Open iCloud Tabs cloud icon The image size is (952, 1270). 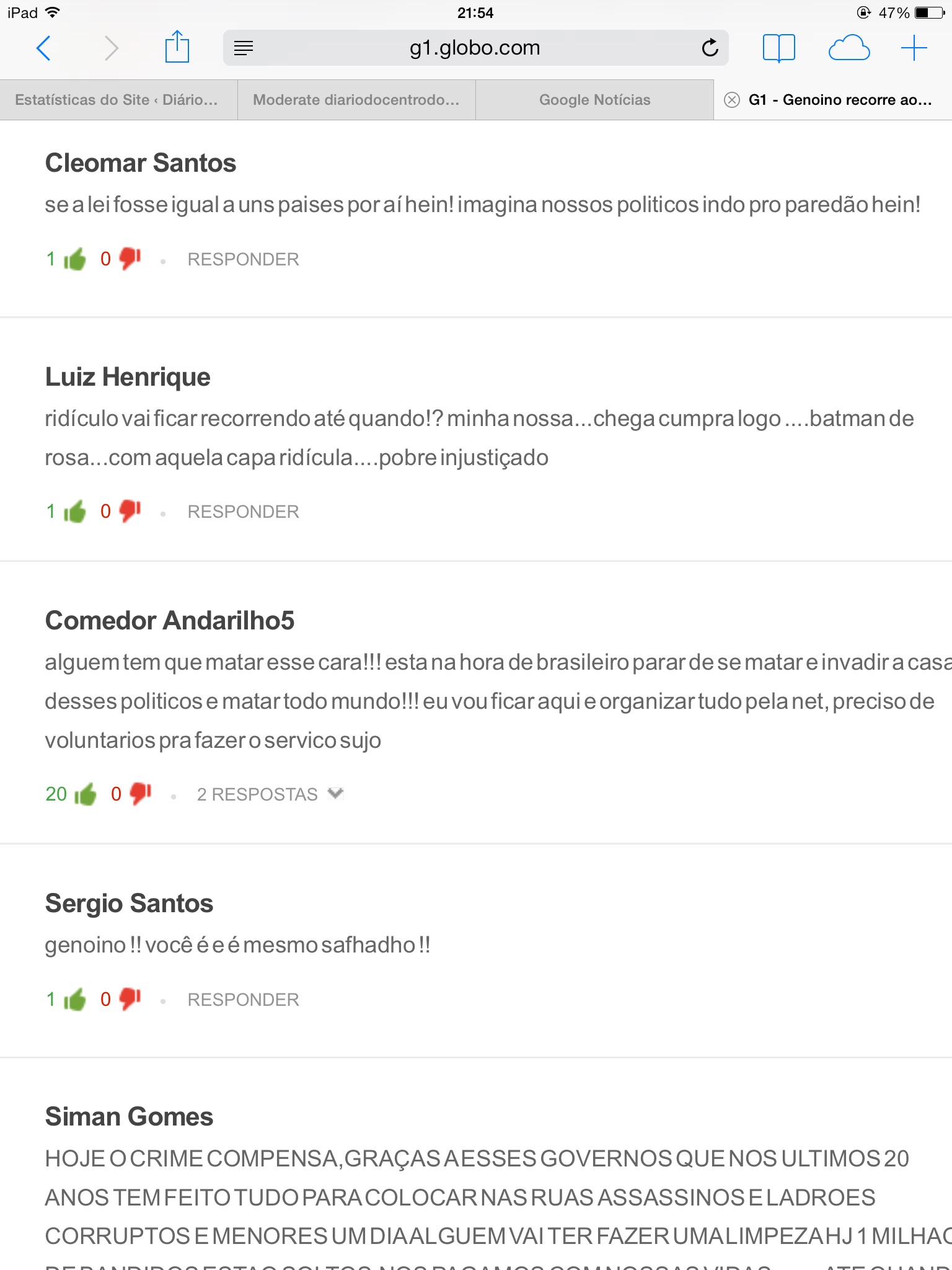tap(848, 48)
